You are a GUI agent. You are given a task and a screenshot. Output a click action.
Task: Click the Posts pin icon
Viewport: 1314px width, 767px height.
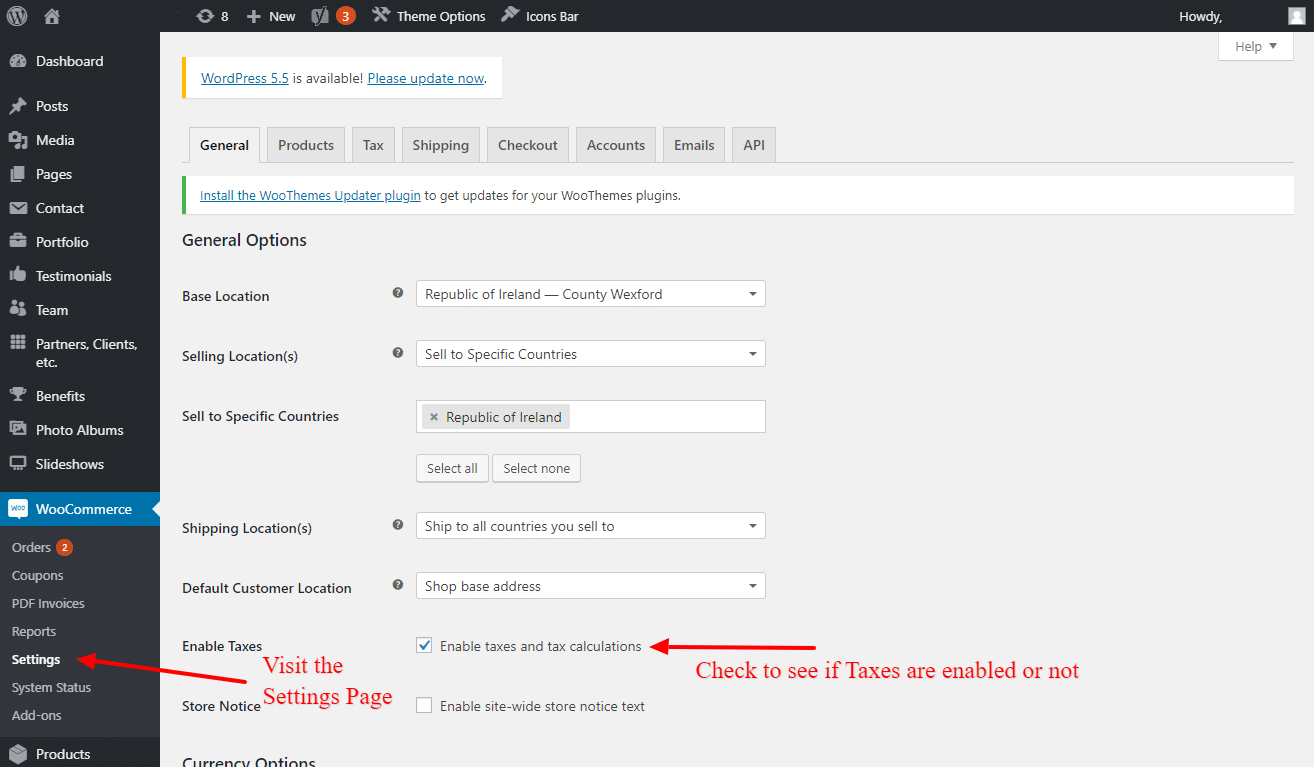pos(18,106)
